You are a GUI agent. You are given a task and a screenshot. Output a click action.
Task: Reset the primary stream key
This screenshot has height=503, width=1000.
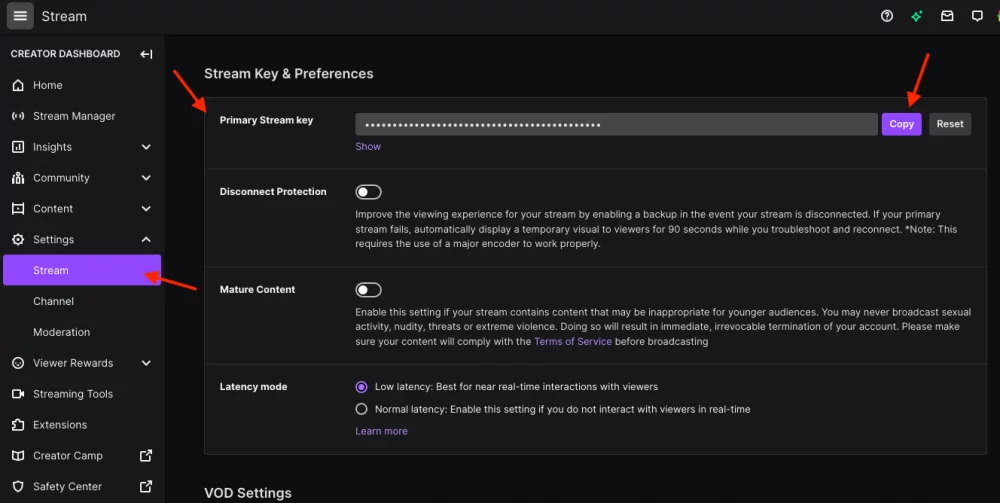point(950,124)
